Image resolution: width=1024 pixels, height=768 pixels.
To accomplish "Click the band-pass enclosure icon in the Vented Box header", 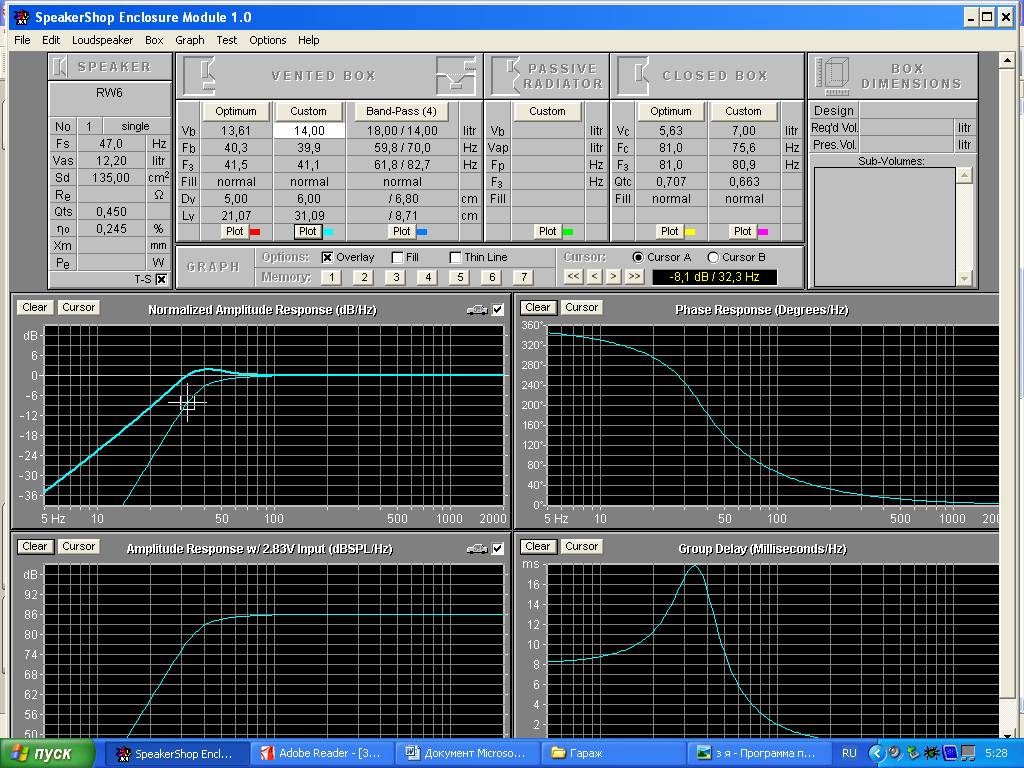I will coord(455,76).
